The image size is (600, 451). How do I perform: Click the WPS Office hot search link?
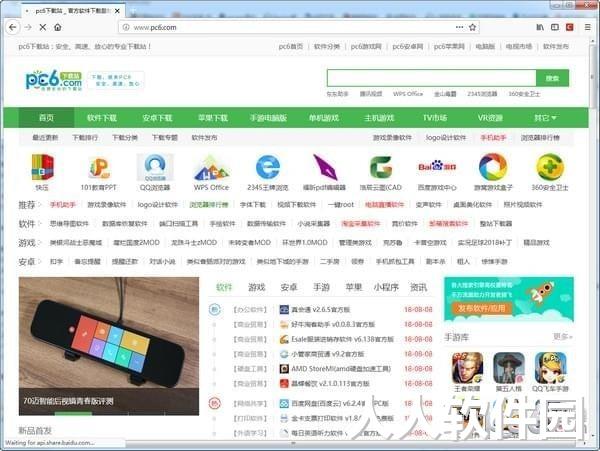408,94
